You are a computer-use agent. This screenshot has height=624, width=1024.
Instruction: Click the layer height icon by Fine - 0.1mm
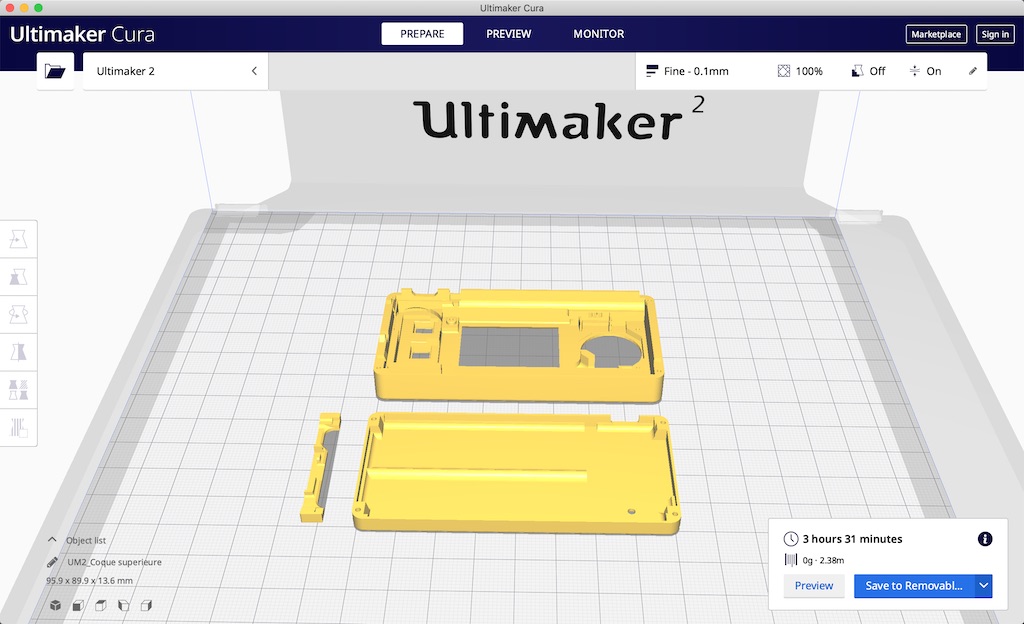[652, 71]
